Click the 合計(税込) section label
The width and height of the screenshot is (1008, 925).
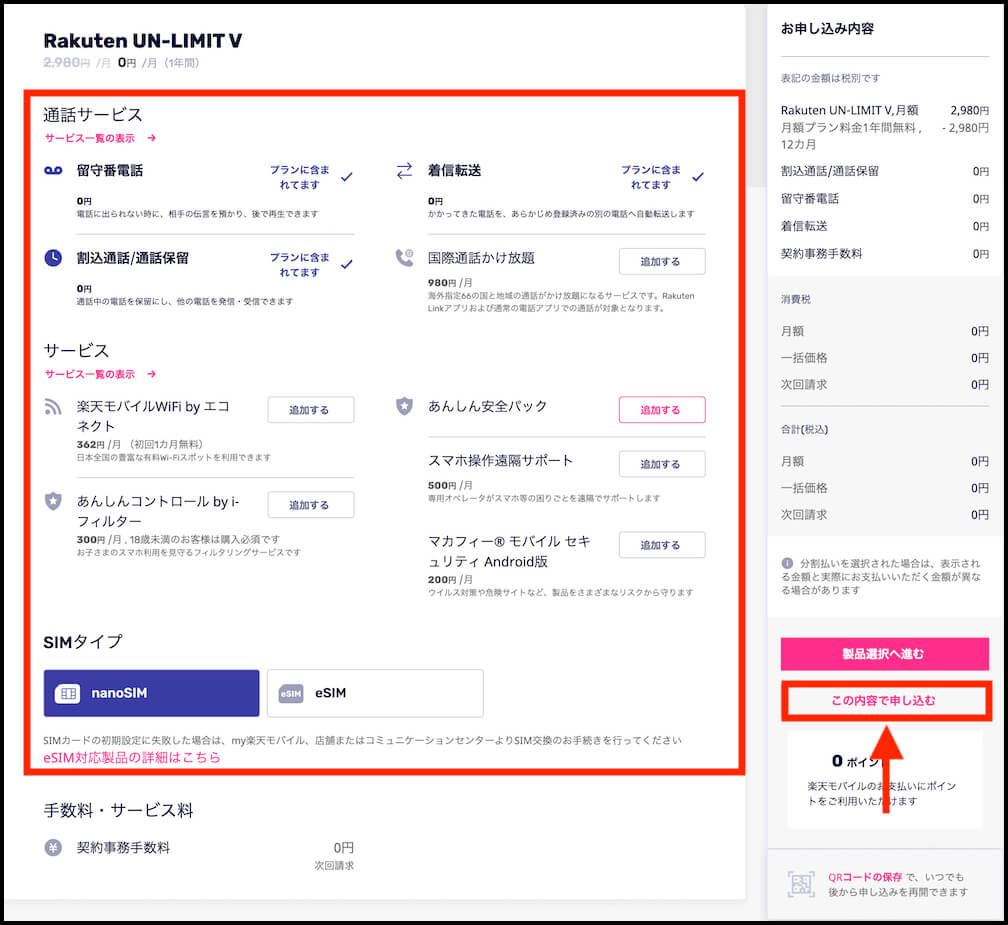(x=804, y=429)
